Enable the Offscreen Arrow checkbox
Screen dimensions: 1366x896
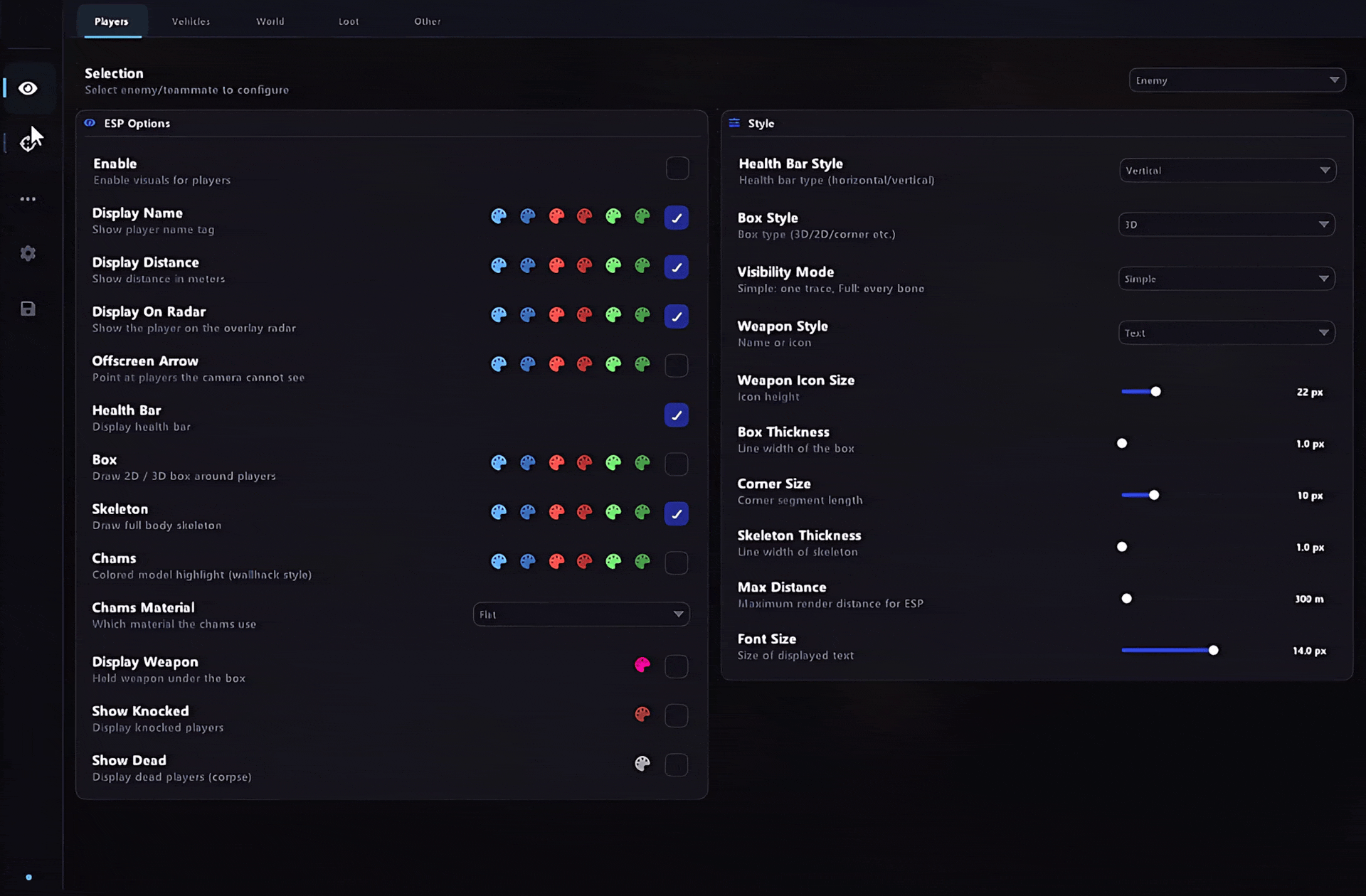(677, 366)
